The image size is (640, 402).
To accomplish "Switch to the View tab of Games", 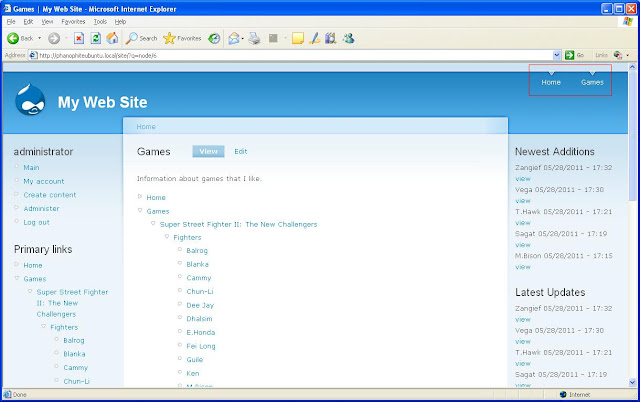I will click(x=208, y=151).
